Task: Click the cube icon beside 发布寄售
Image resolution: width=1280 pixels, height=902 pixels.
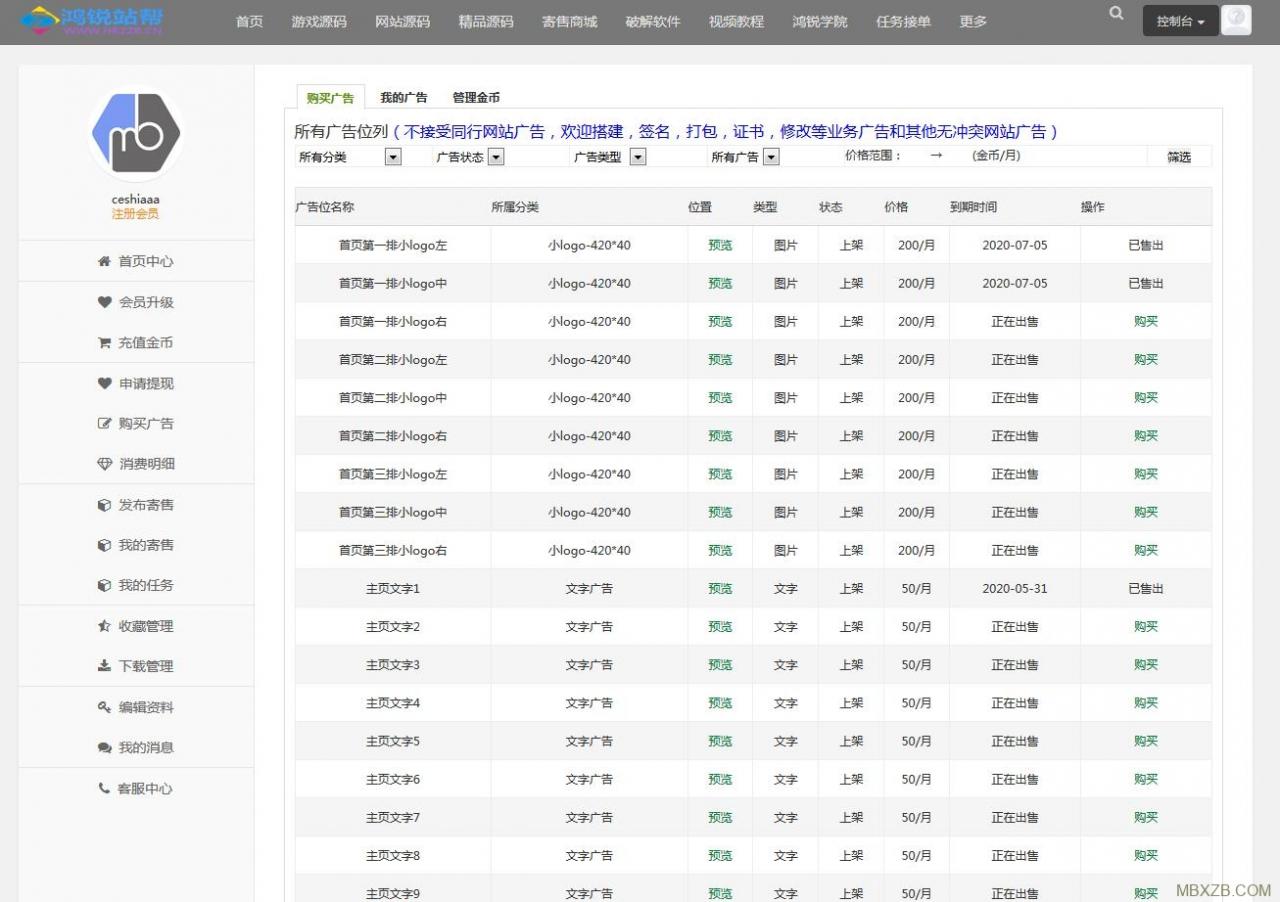Action: [x=104, y=505]
